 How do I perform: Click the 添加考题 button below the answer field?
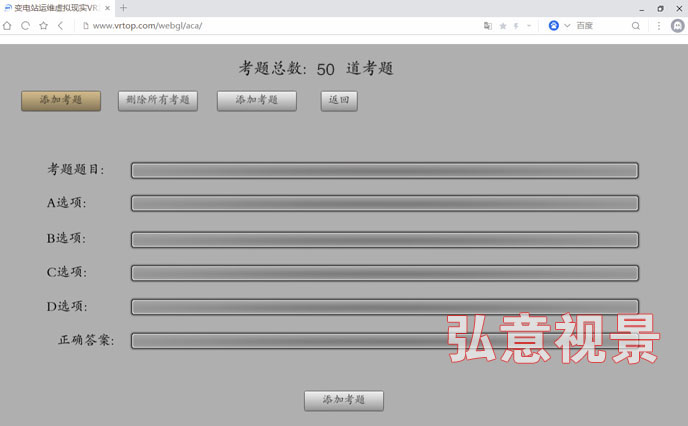(344, 401)
